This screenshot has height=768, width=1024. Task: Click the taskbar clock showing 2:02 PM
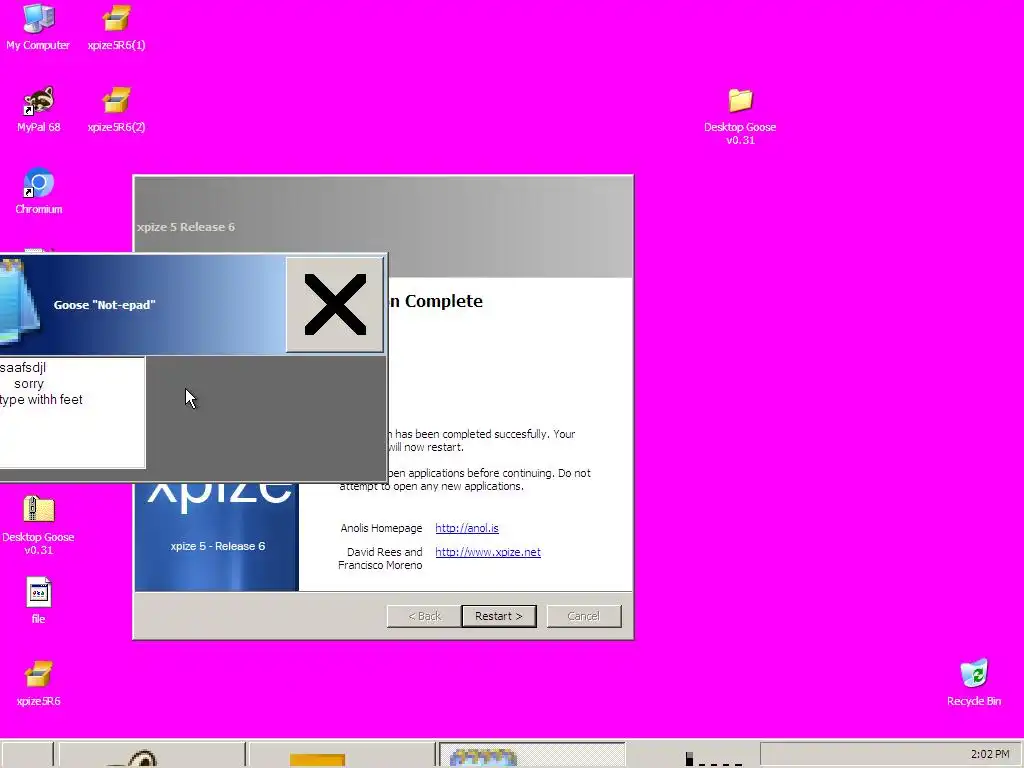pos(990,754)
